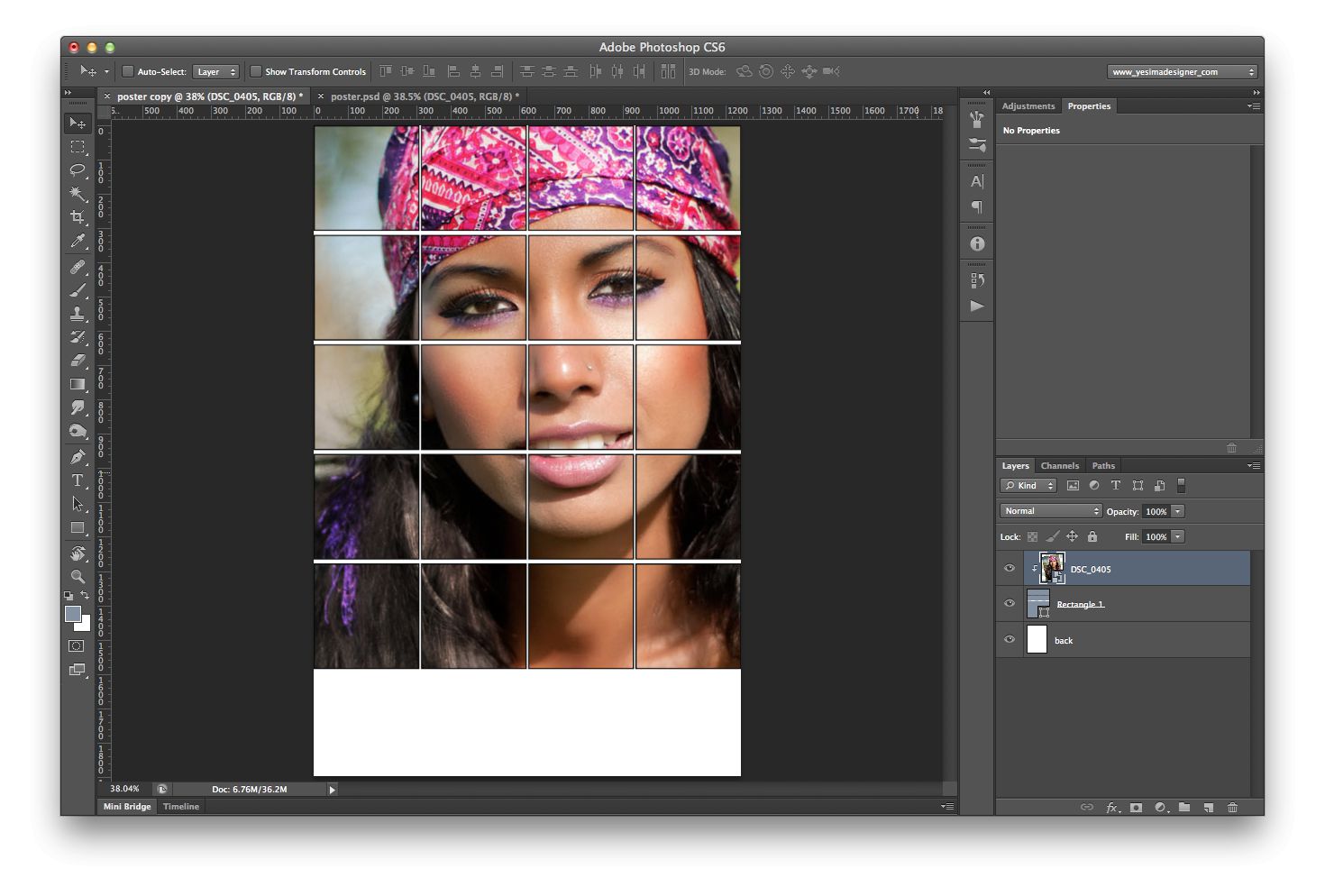Image resolution: width=1325 pixels, height=896 pixels.
Task: Activate the Zoom tool
Action: 78,577
